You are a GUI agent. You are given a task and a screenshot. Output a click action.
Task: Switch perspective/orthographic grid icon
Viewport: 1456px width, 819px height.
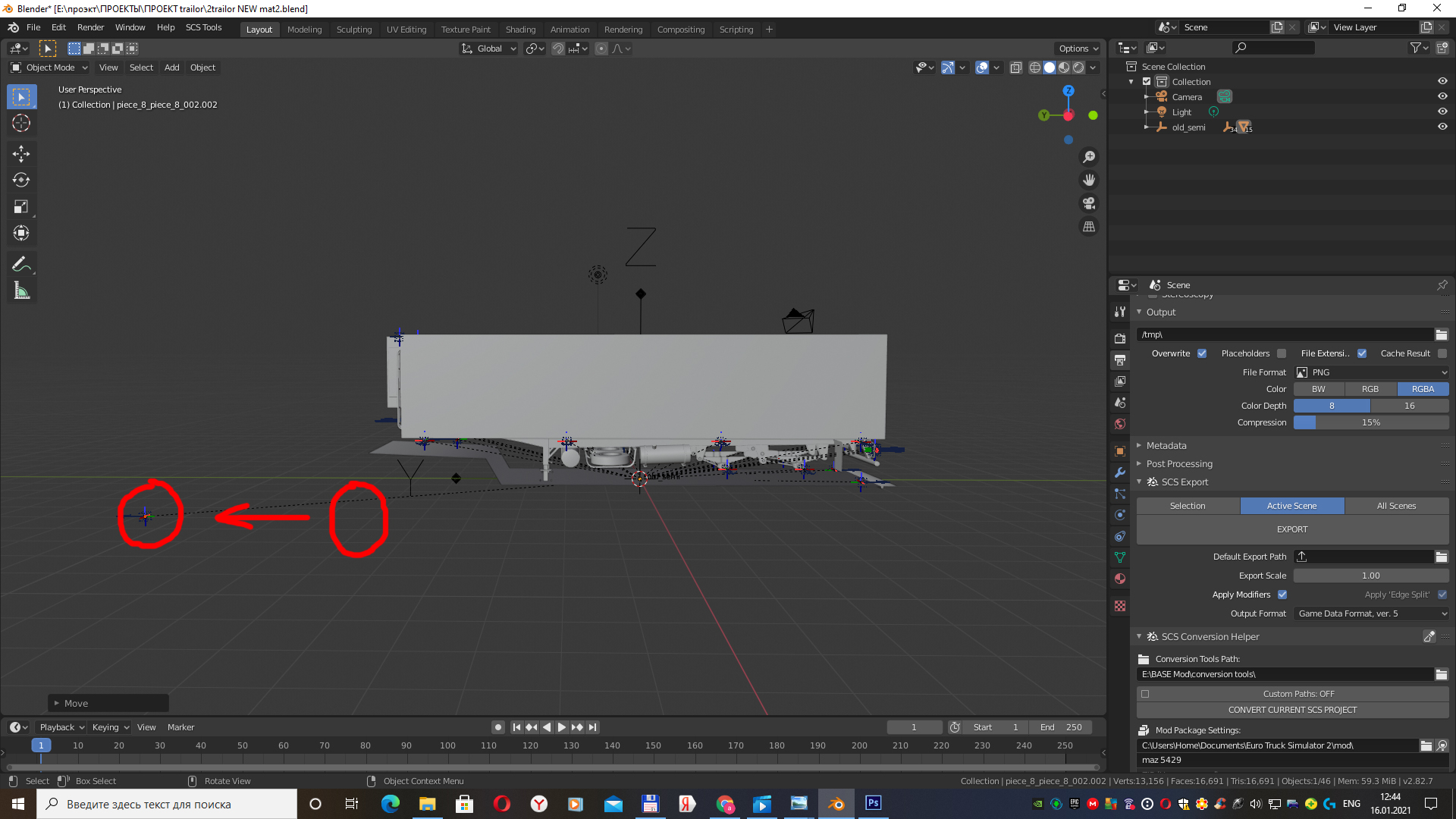[x=1089, y=227]
